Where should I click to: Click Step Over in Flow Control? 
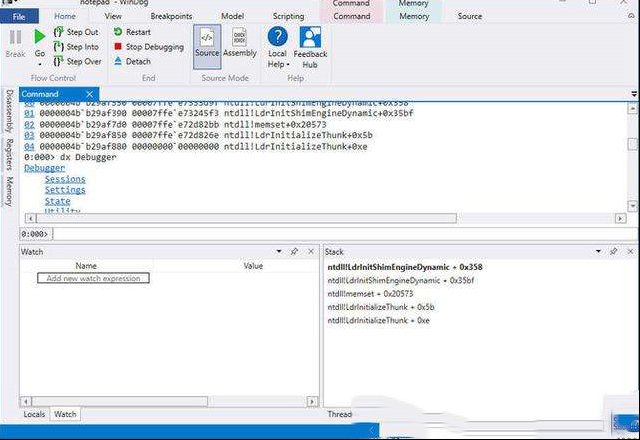coord(77,62)
